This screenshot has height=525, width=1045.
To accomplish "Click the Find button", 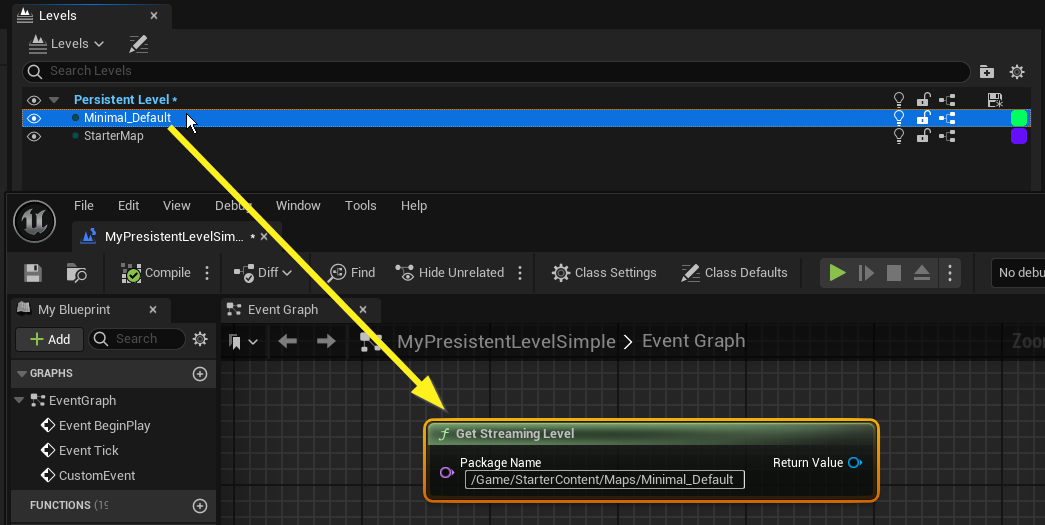I will click(352, 273).
